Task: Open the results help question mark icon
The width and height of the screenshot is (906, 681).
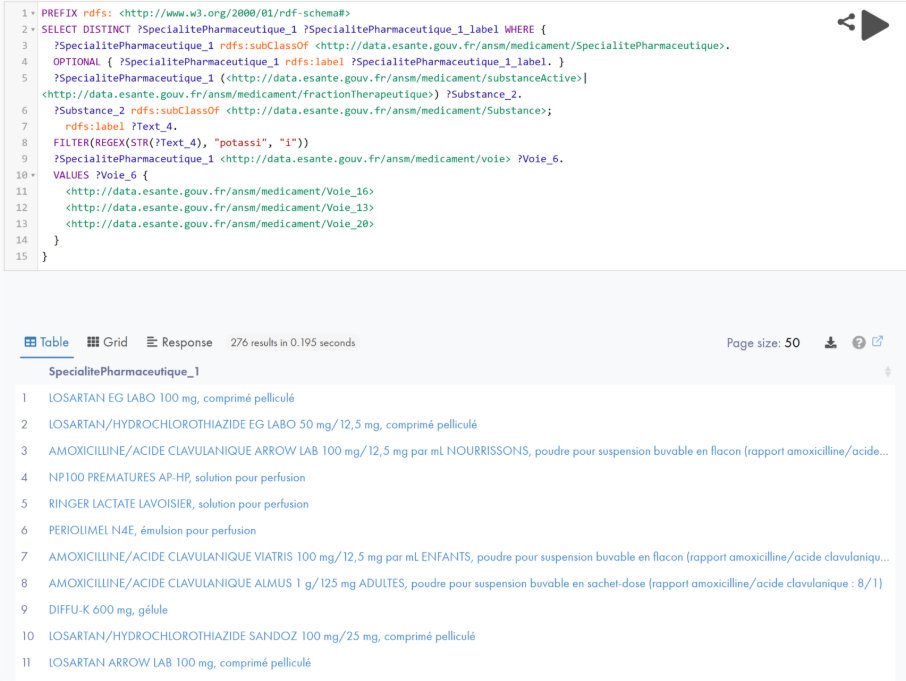Action: 858,343
